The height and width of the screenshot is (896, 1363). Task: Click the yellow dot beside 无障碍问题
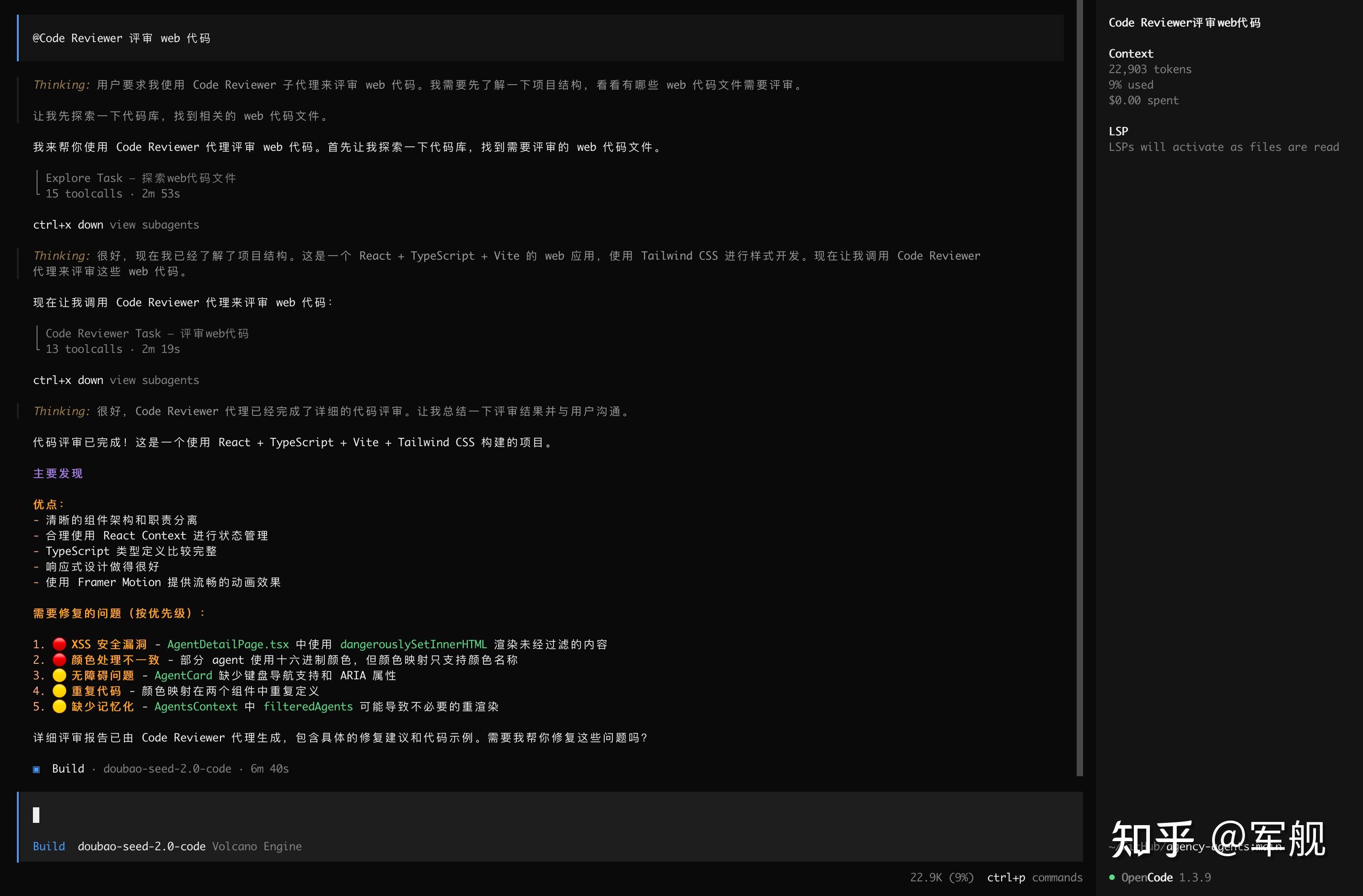59,676
